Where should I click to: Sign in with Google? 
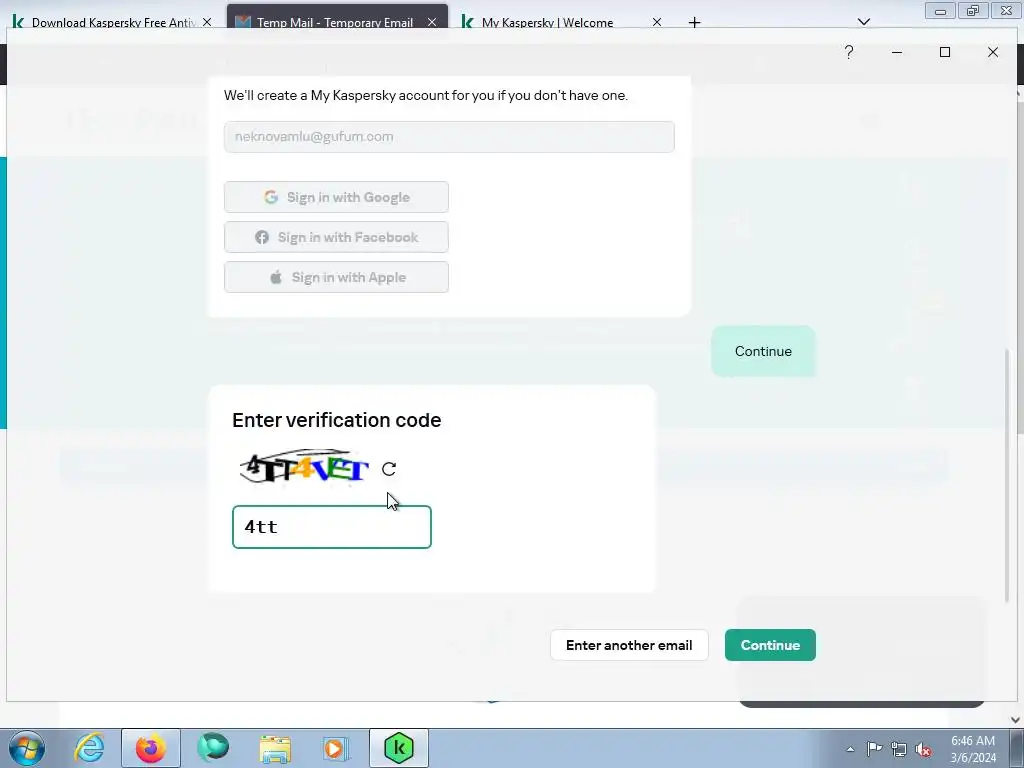(x=336, y=197)
